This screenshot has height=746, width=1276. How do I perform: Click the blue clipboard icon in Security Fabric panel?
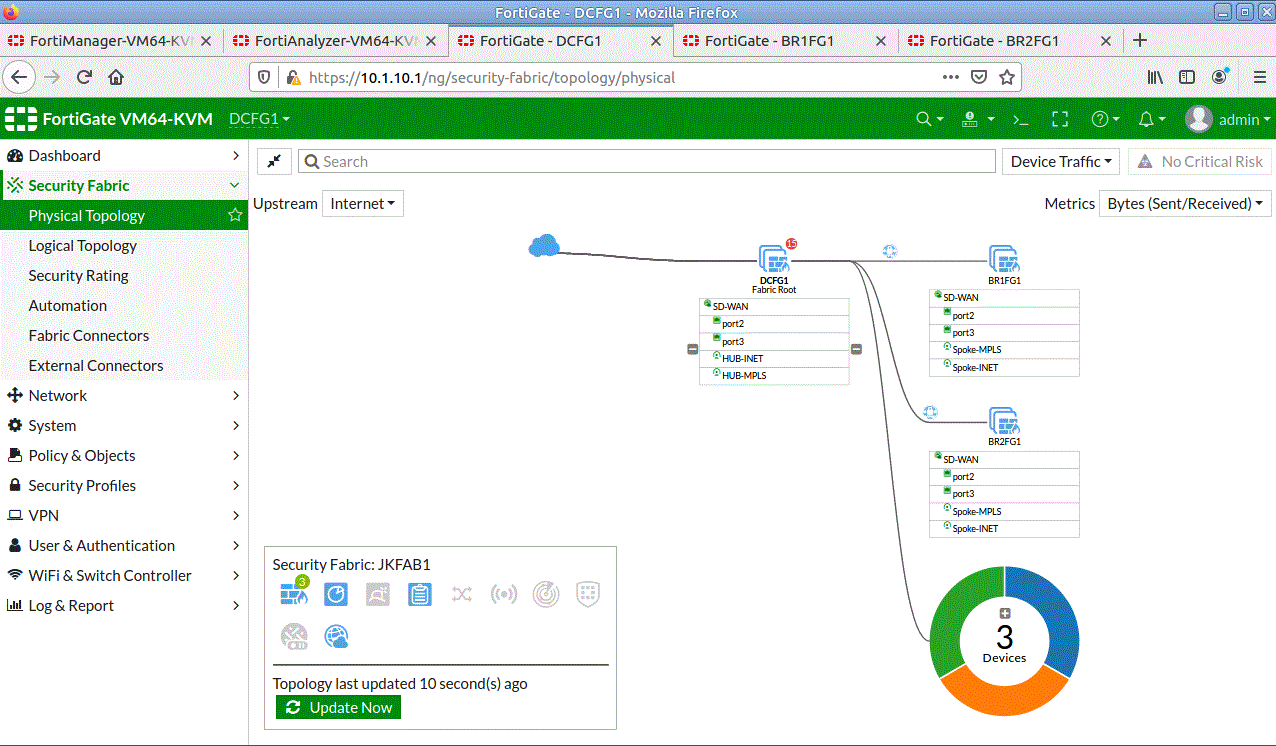click(x=420, y=594)
